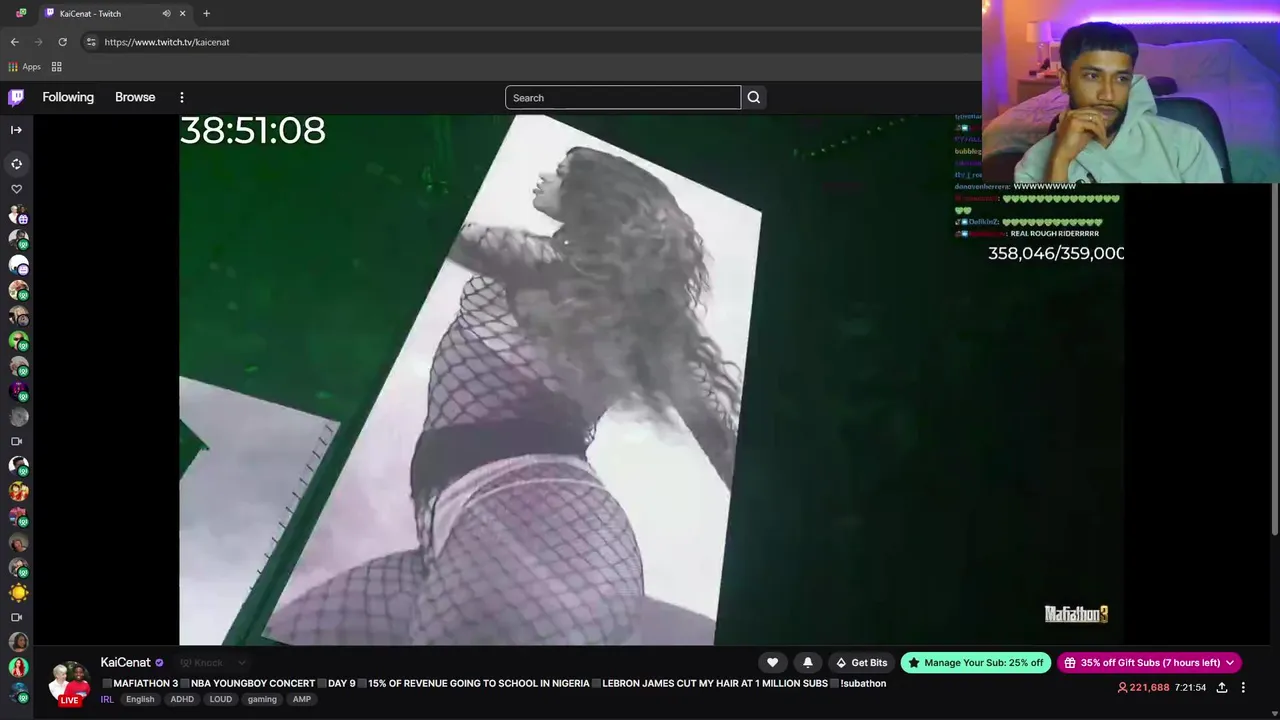Click the AMP tag

pyautogui.click(x=302, y=699)
